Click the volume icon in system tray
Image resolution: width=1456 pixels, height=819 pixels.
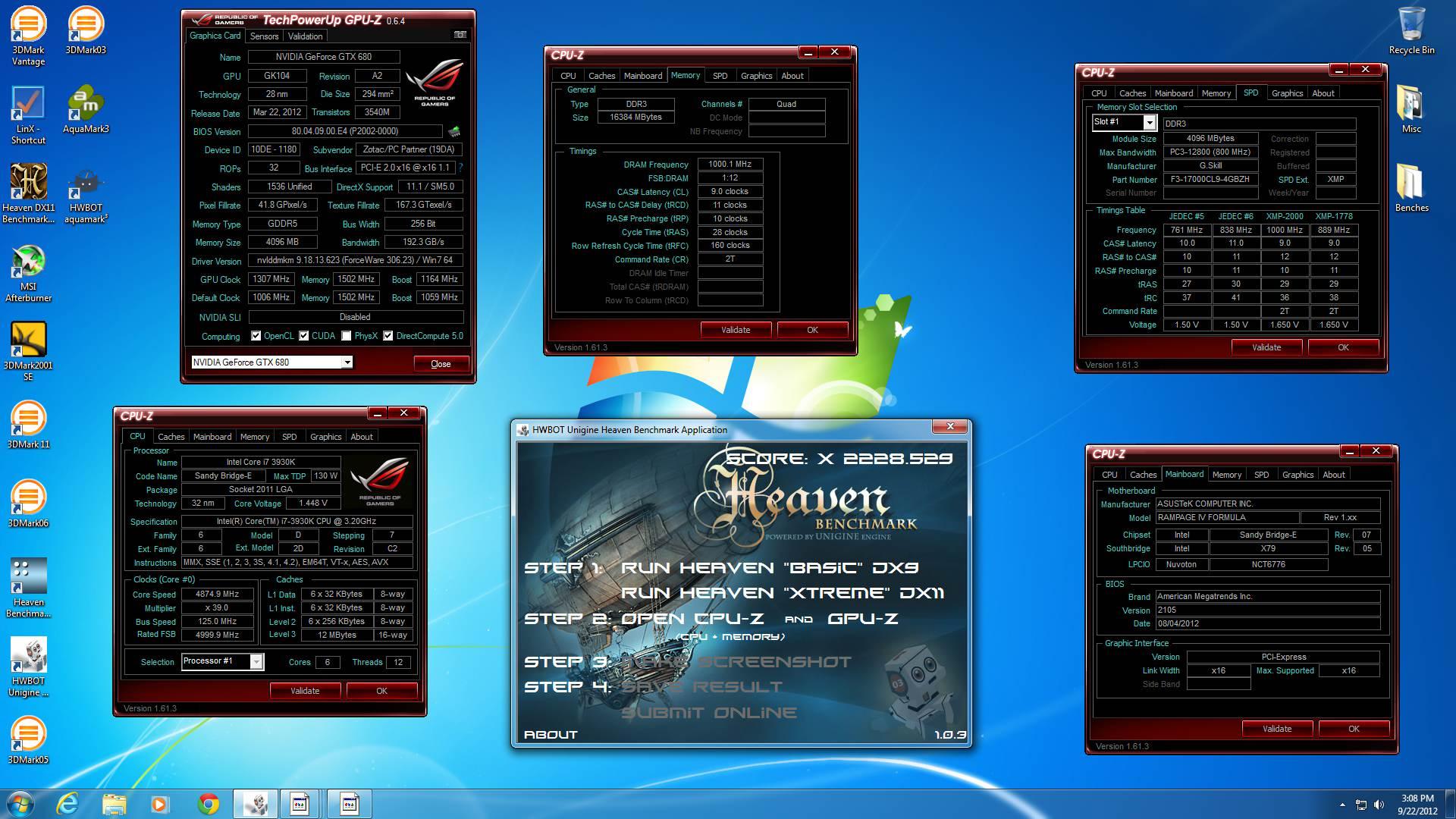tap(1379, 805)
